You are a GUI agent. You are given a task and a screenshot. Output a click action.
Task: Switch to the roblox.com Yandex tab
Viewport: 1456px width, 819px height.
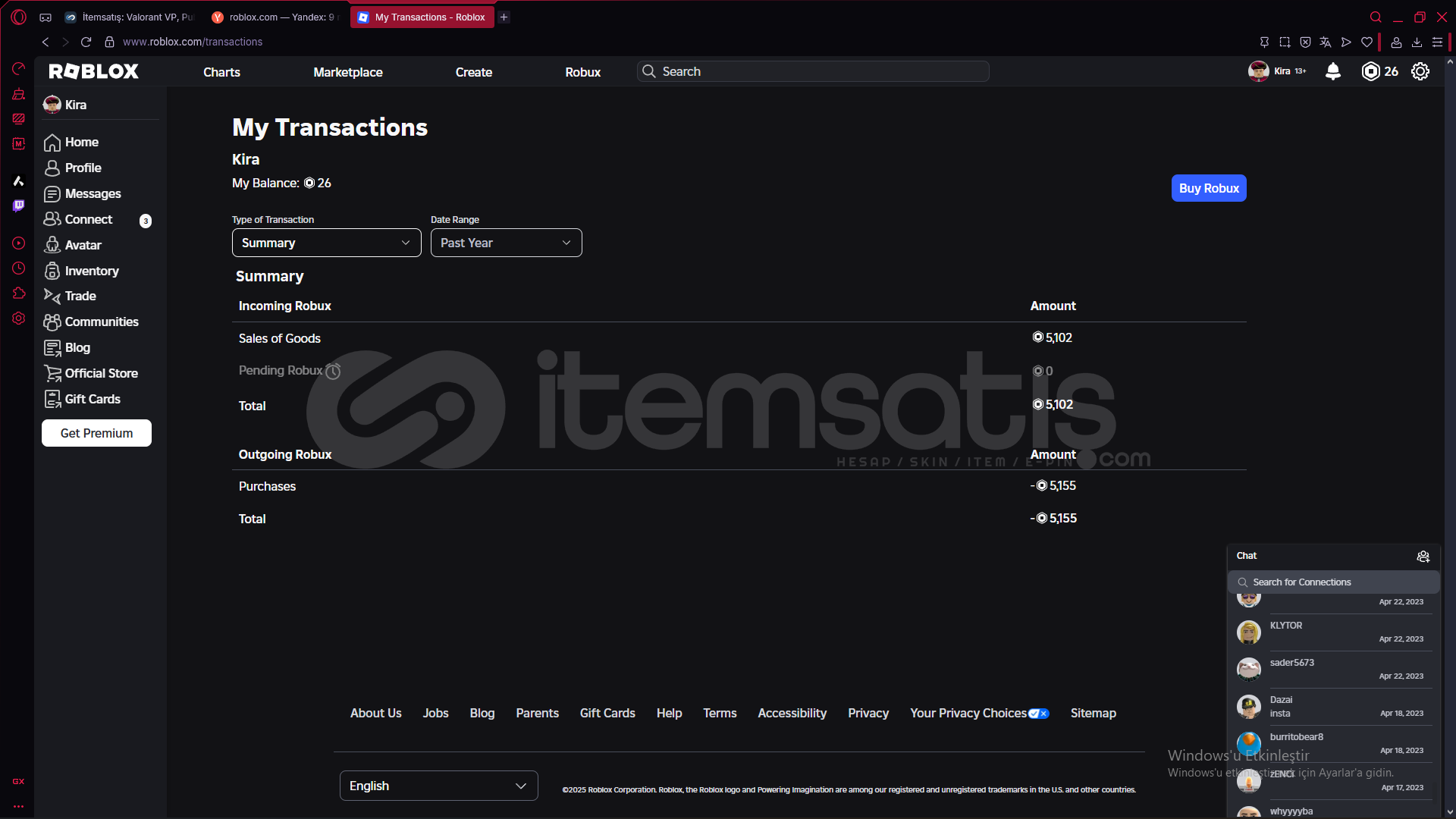pyautogui.click(x=275, y=17)
